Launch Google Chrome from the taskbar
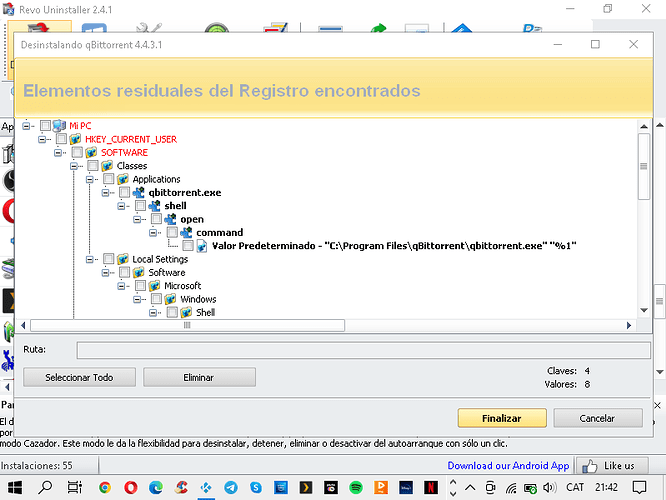 [105, 487]
